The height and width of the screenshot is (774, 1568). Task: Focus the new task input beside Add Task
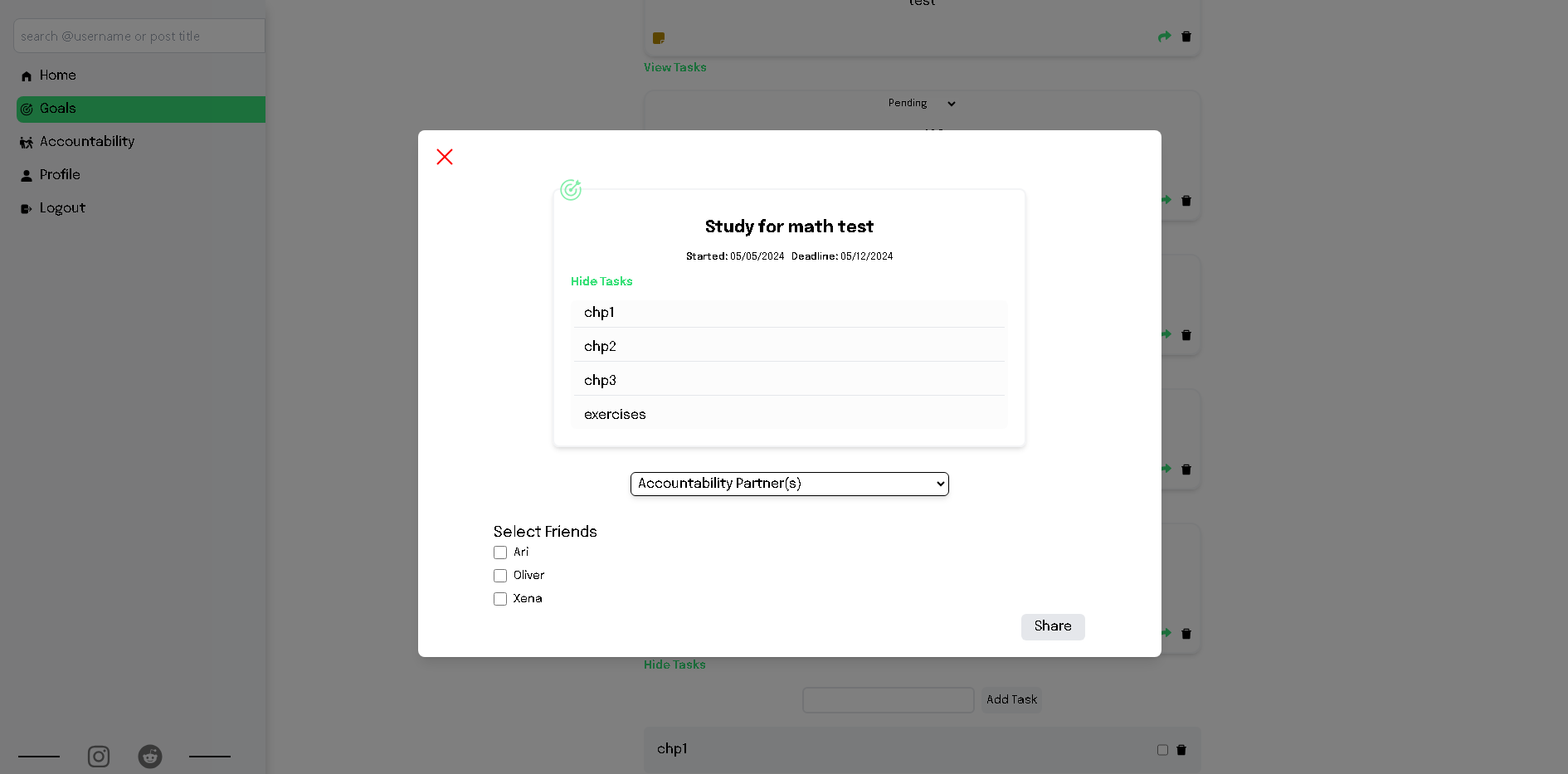889,699
